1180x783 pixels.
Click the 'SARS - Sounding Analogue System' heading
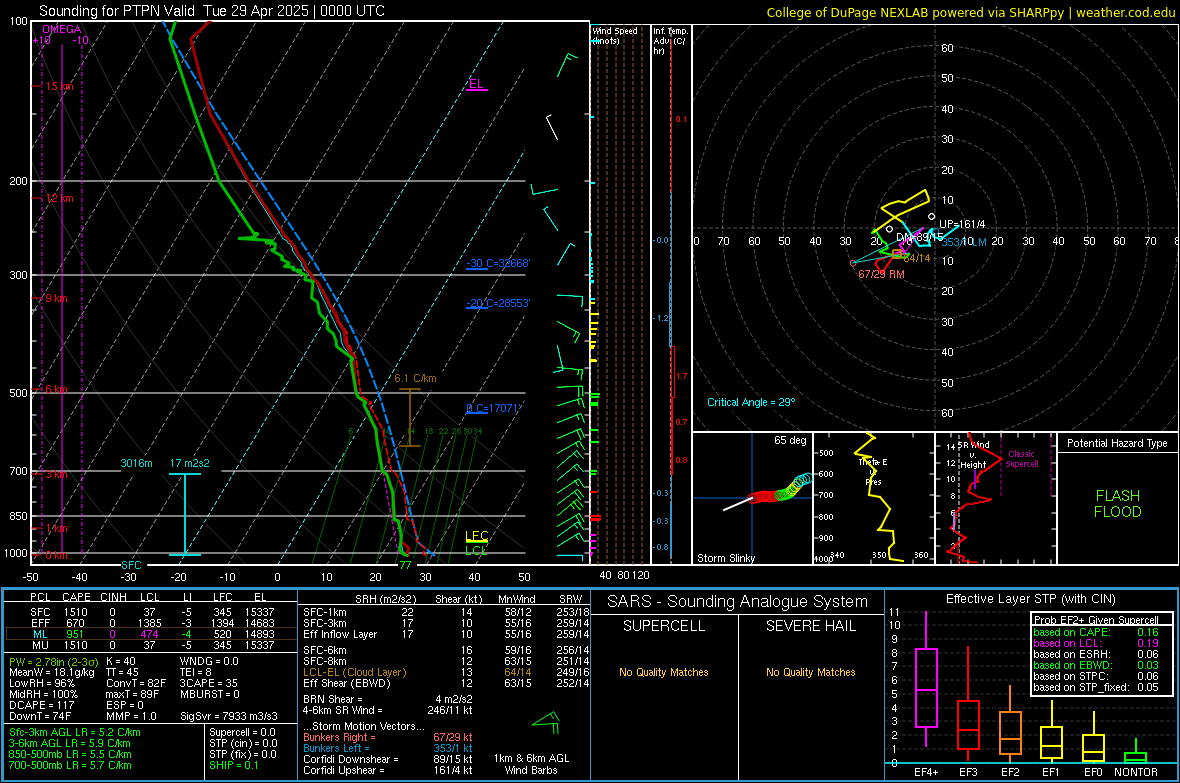point(737,602)
